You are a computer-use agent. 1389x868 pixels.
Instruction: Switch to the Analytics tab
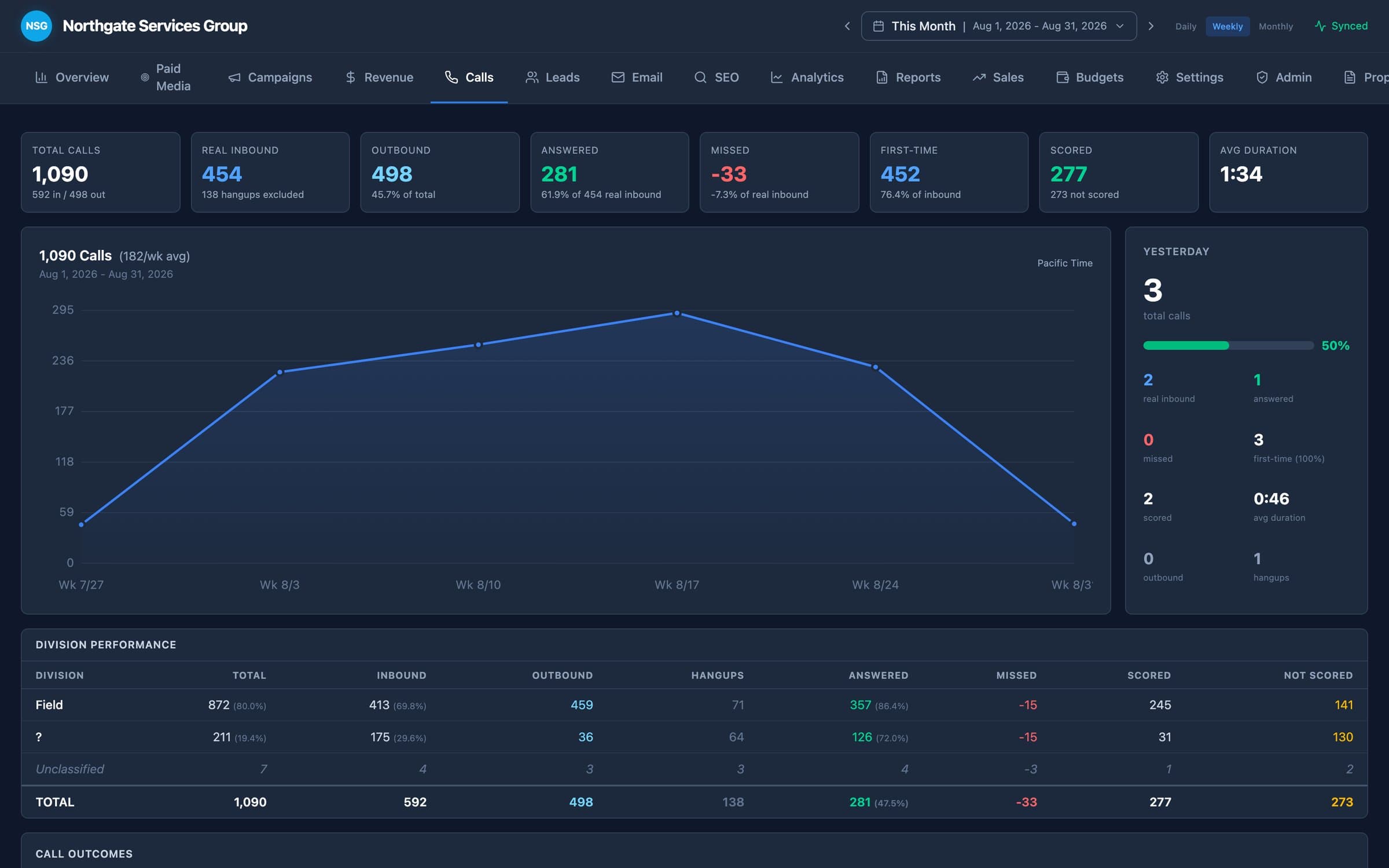point(807,77)
